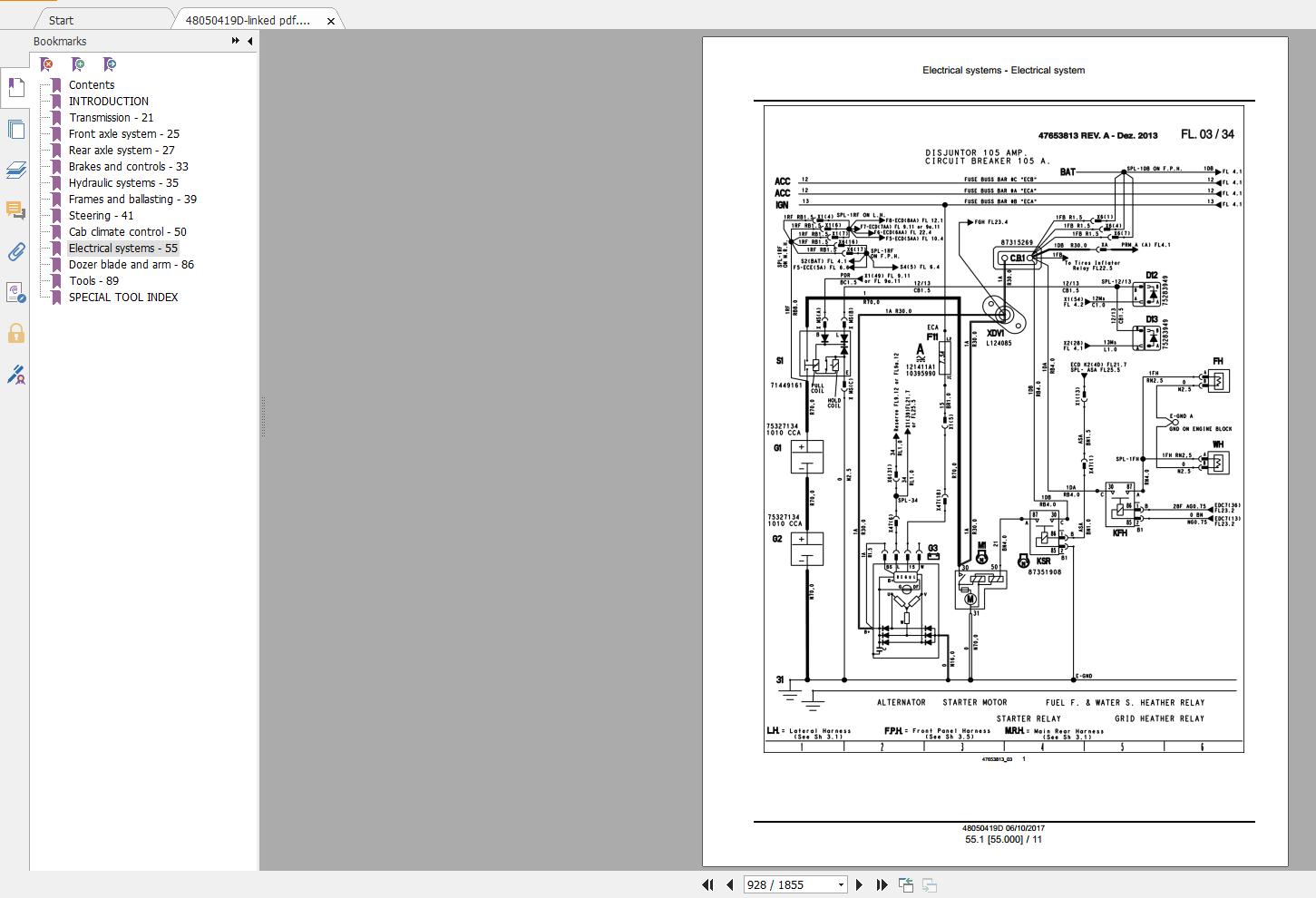The width and height of the screenshot is (1316, 898).
Task: Open the Attachments paperclip panel
Action: (15, 251)
